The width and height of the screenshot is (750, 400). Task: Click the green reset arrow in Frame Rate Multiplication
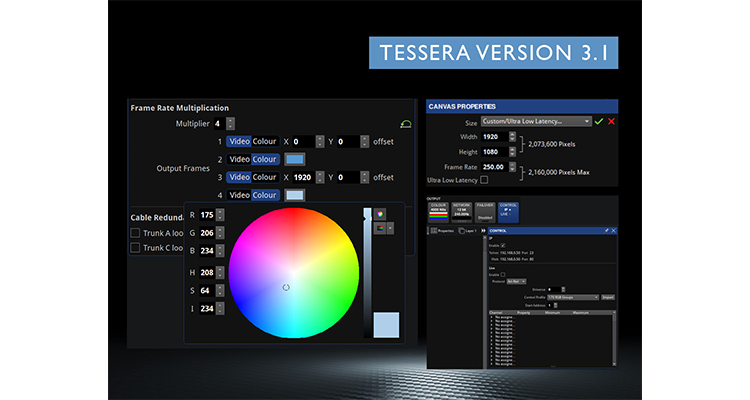pyautogui.click(x=406, y=124)
